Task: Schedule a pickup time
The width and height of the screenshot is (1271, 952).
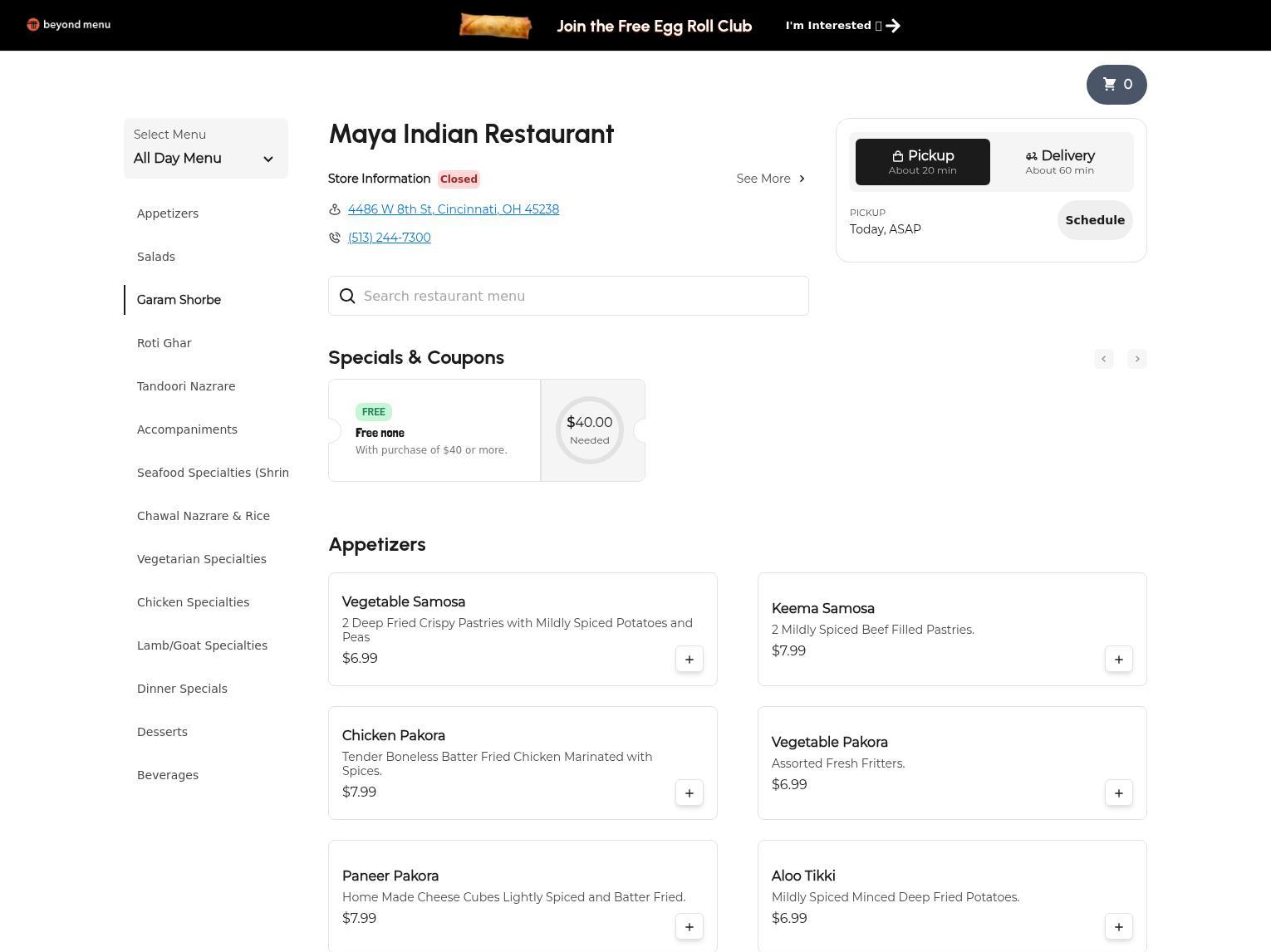Action: click(x=1094, y=220)
